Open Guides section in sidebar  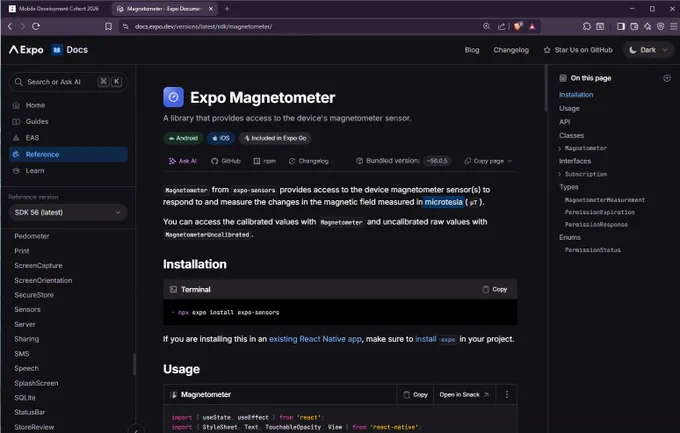(x=68, y=121)
